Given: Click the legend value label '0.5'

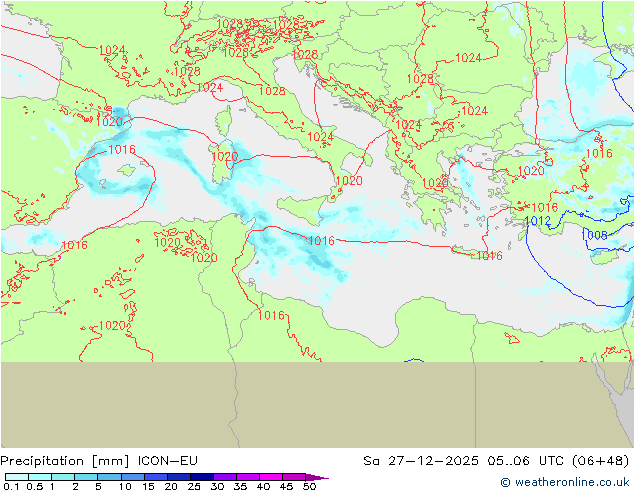Looking at the screenshot, I should tap(35, 486).
